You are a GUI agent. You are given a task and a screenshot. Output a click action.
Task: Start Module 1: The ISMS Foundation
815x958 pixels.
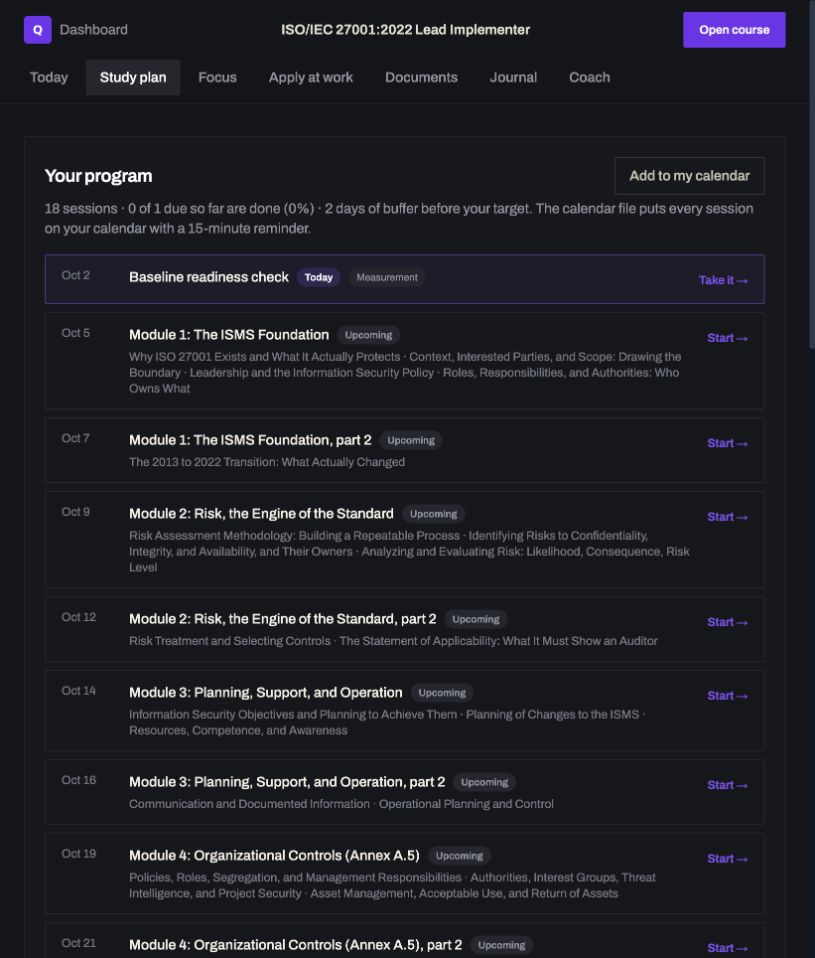pos(727,338)
